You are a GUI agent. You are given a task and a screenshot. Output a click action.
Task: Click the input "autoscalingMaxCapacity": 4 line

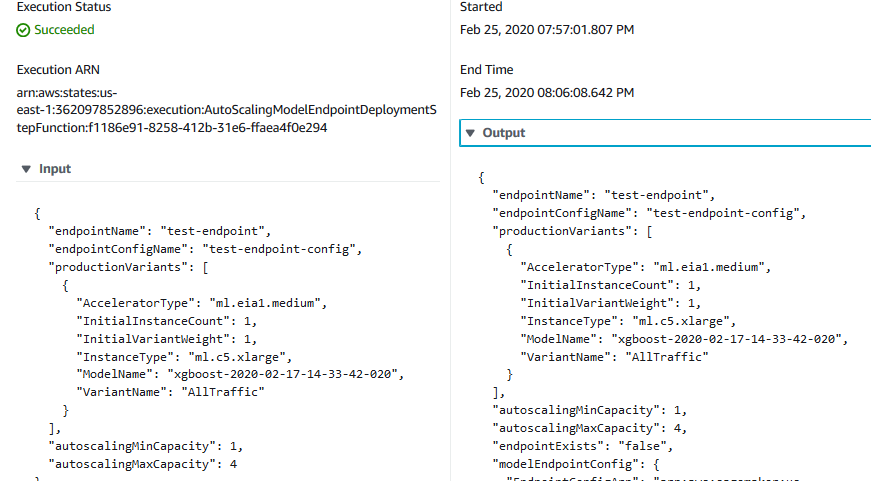coord(143,464)
